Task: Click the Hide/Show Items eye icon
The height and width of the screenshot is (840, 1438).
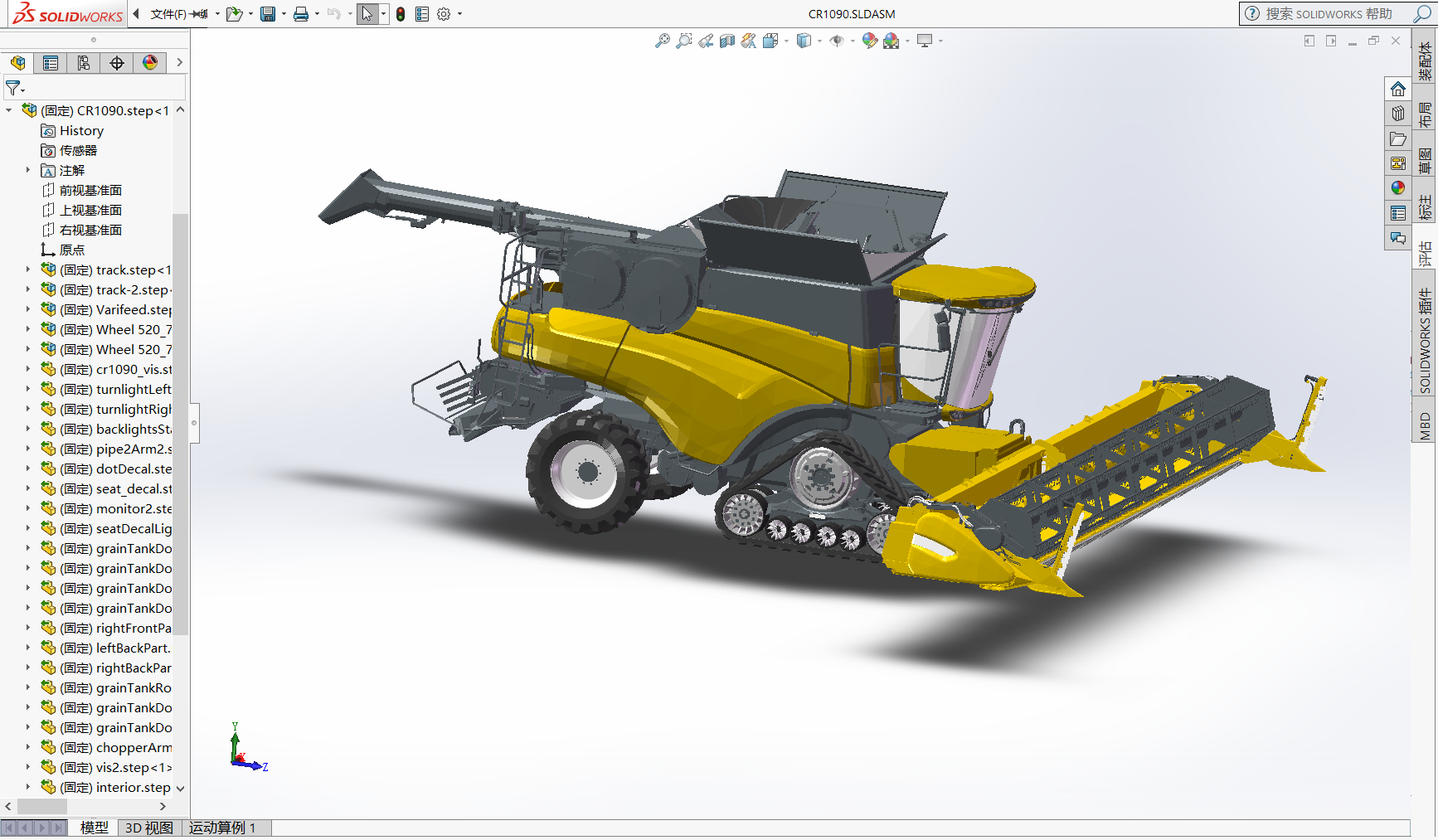Action: coord(836,41)
